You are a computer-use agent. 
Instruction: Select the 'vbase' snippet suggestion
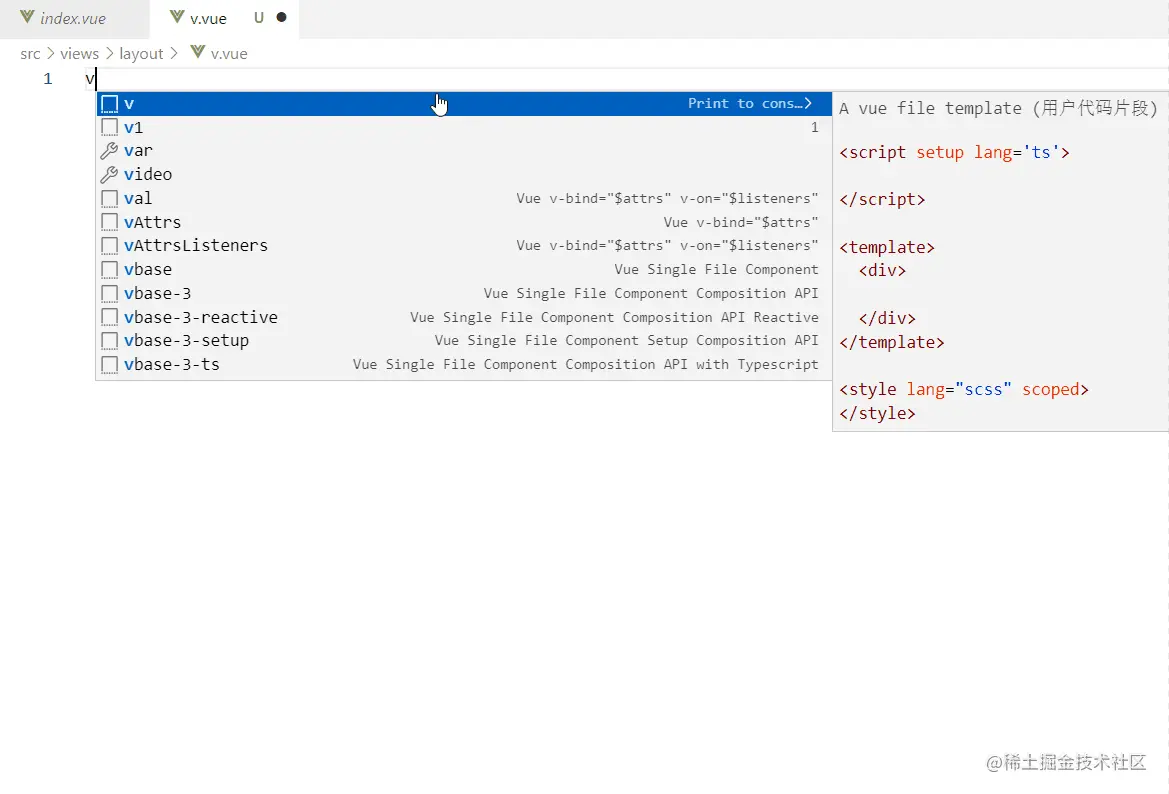click(x=464, y=269)
